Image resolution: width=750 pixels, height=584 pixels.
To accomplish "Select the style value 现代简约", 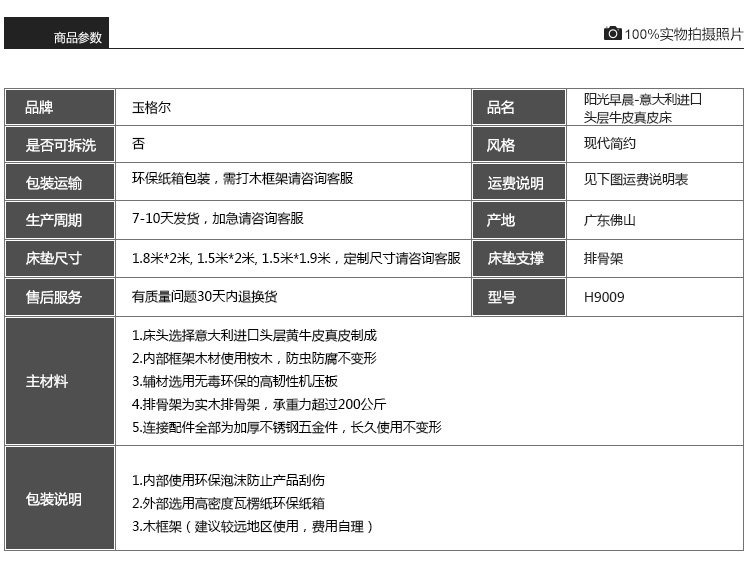I will [609, 143].
